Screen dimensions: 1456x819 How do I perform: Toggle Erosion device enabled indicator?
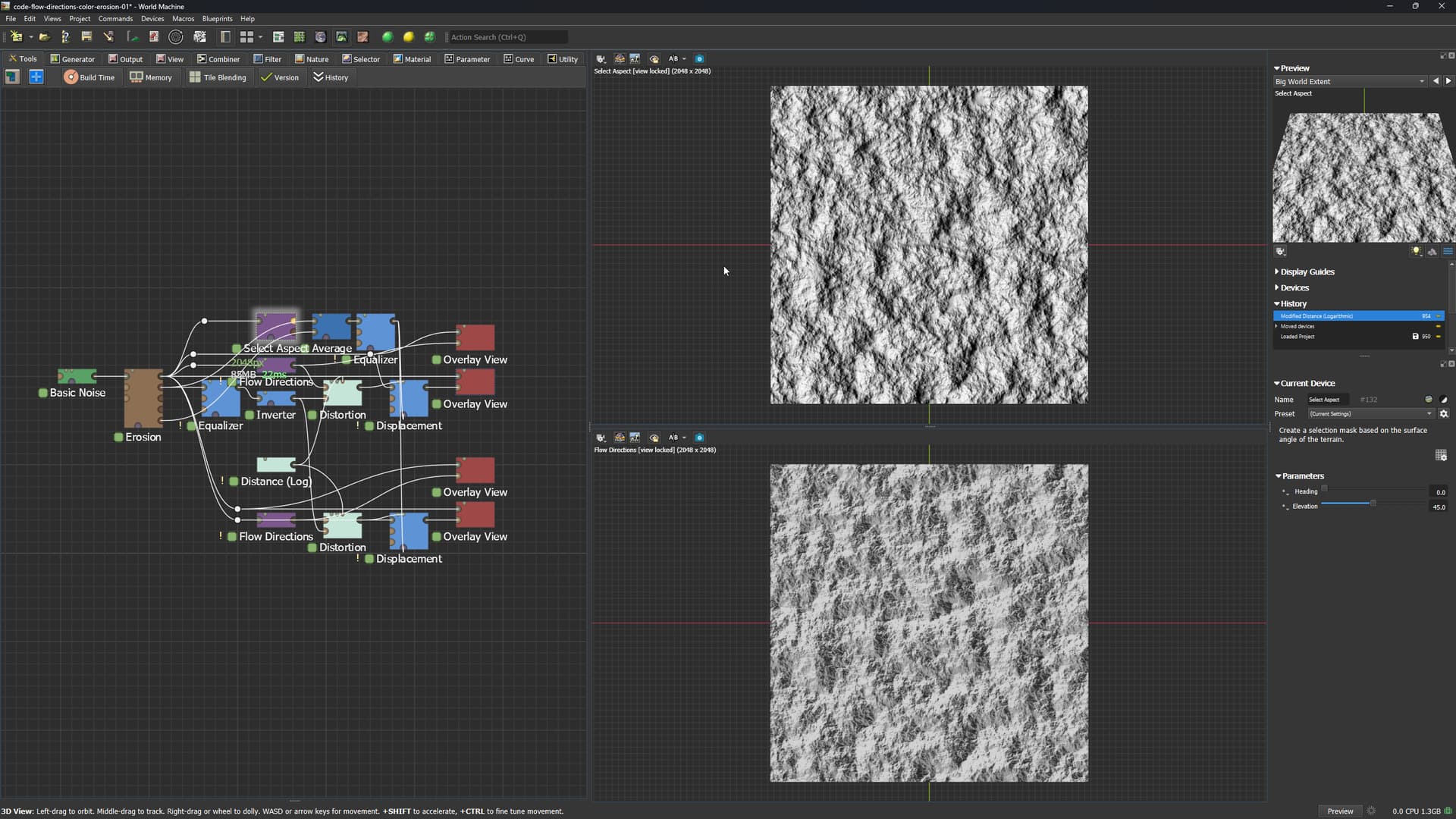[118, 438]
